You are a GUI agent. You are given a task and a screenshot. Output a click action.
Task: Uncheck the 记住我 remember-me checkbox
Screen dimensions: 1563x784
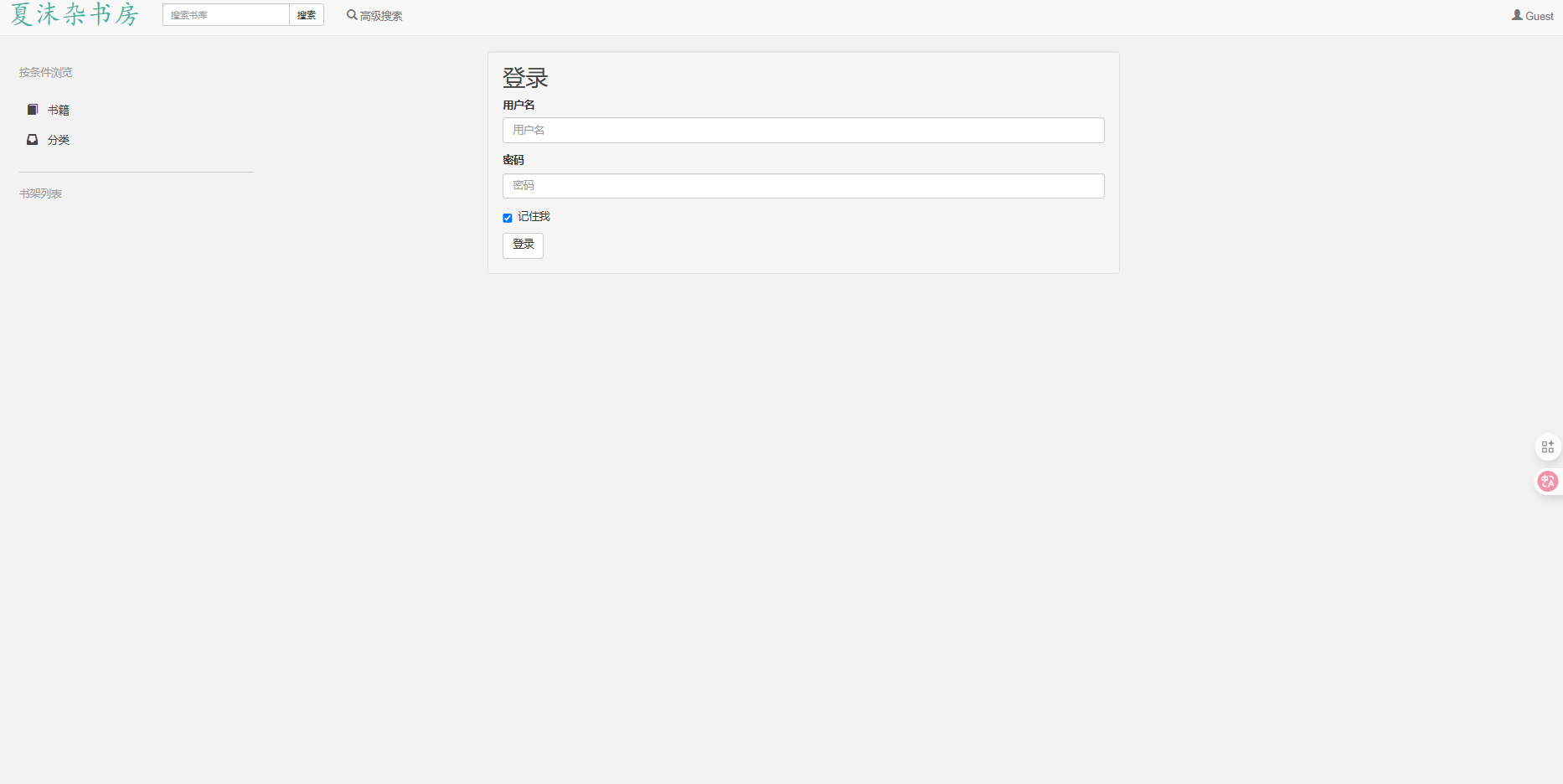[x=507, y=217]
